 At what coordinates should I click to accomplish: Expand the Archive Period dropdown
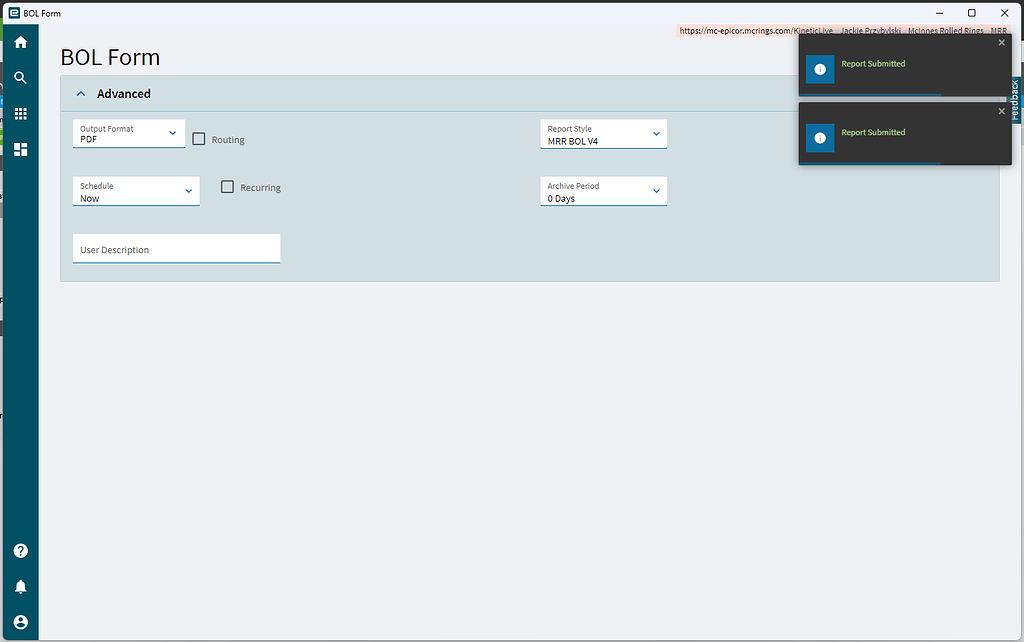pos(658,189)
